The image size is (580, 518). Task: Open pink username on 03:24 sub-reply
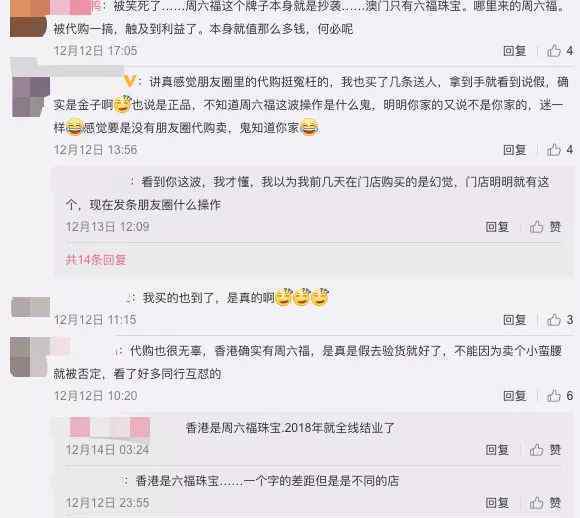(x=110, y=427)
